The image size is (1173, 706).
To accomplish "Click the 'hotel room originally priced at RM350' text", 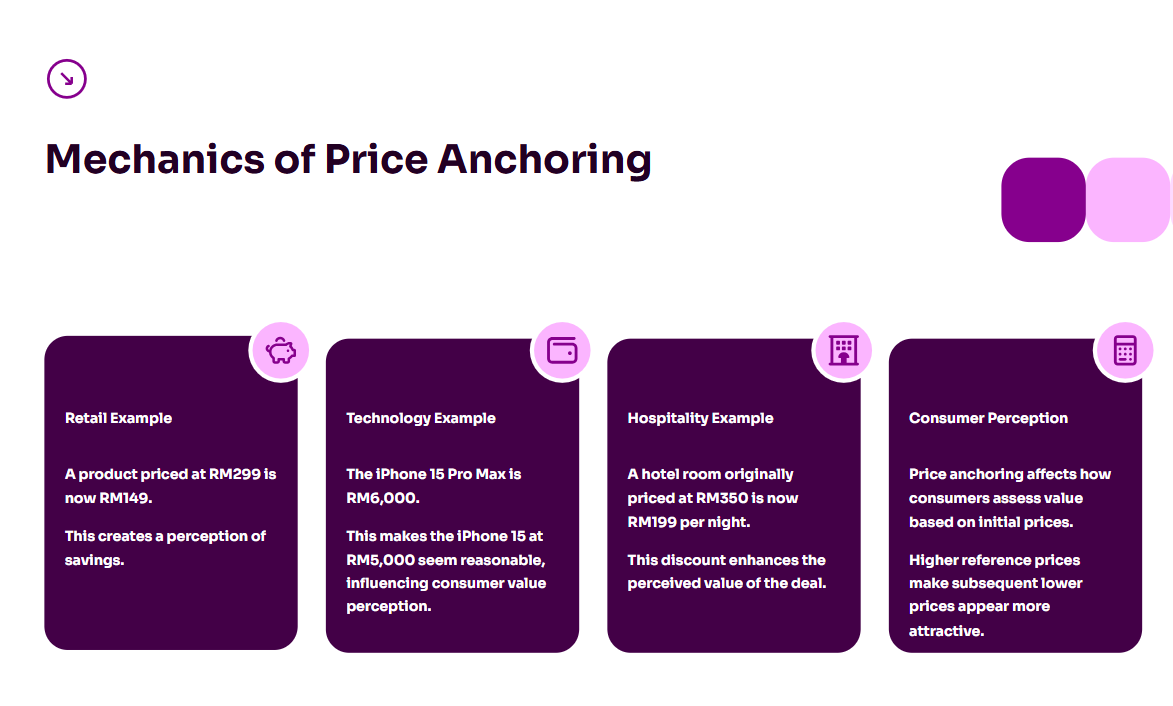I will pos(710,498).
